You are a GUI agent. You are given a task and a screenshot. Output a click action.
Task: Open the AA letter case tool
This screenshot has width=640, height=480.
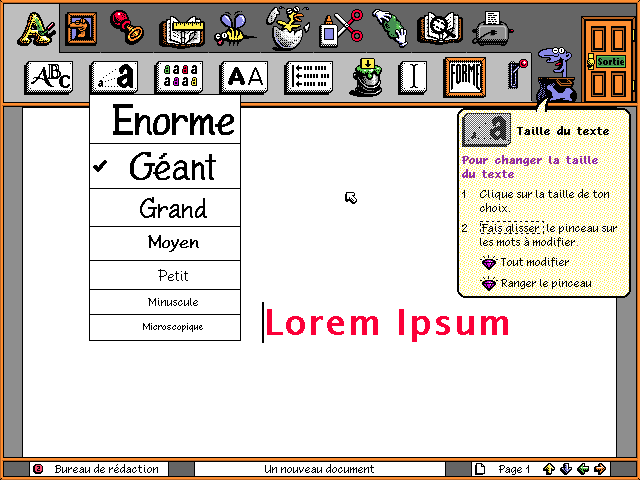click(243, 77)
